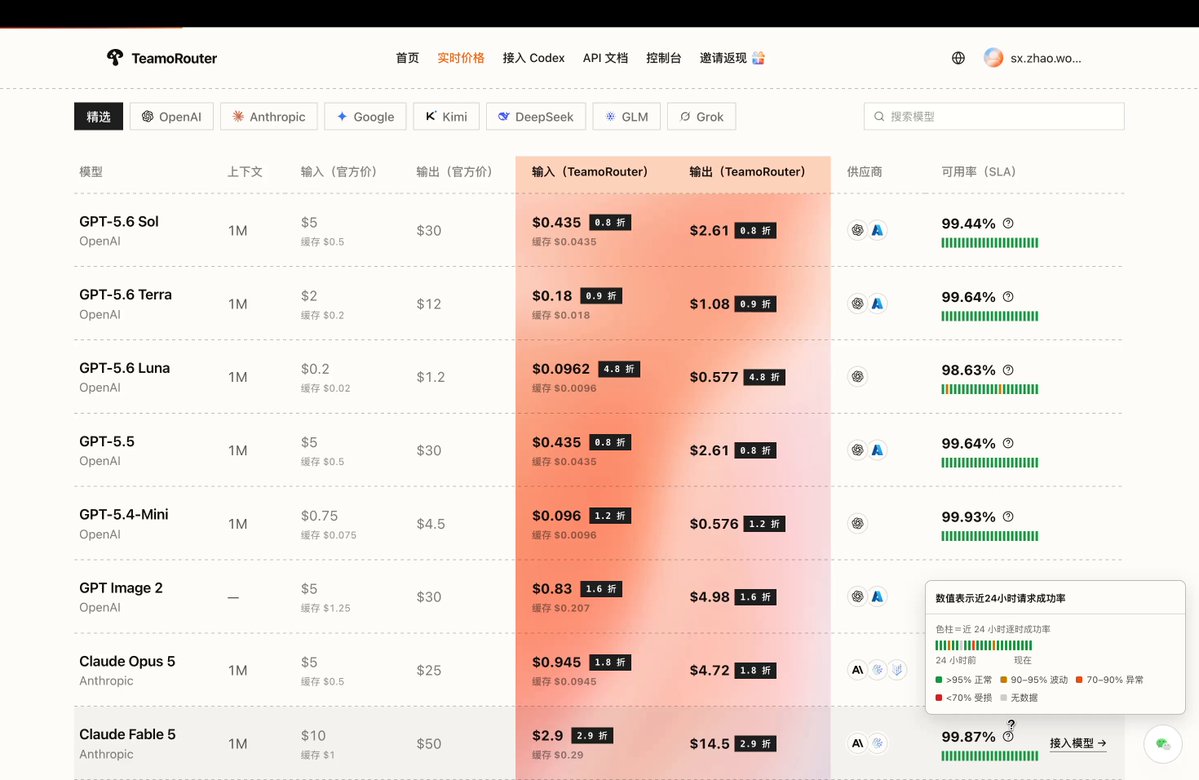Click the GPT Image 2 model name
This screenshot has height=780, width=1199.
pyautogui.click(x=121, y=588)
